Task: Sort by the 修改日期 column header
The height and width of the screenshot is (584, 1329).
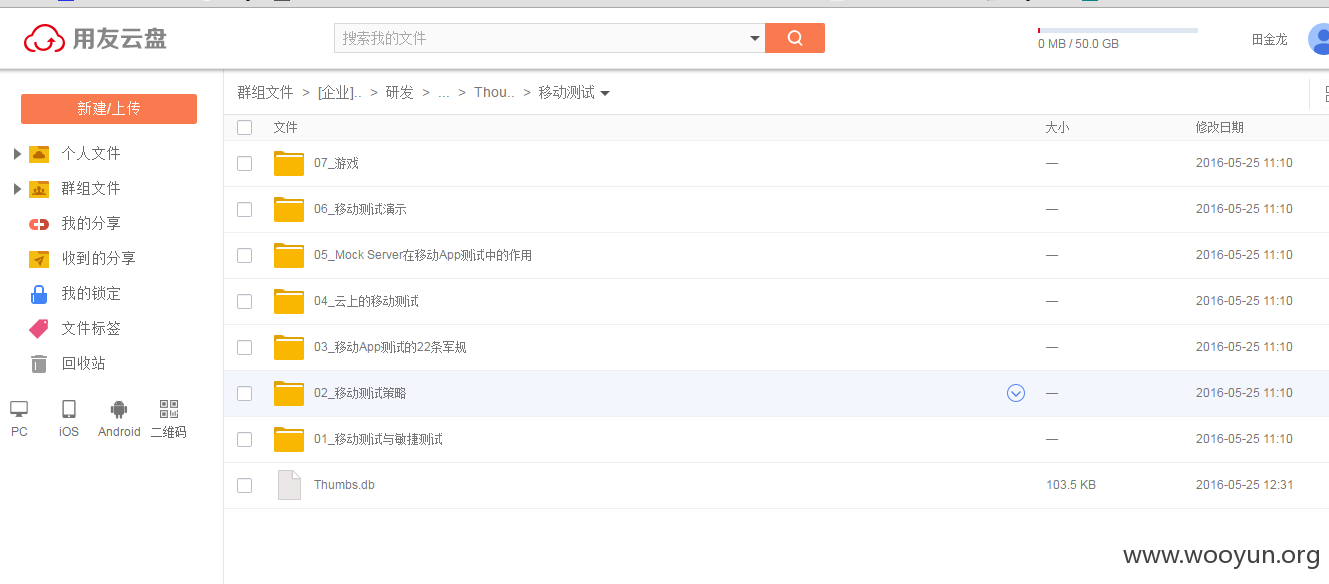Action: [x=1220, y=127]
